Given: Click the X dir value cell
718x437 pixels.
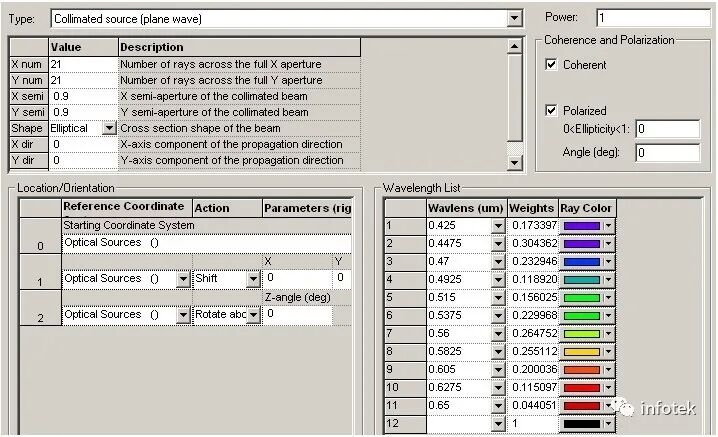Looking at the screenshot, I should click(x=83, y=144).
